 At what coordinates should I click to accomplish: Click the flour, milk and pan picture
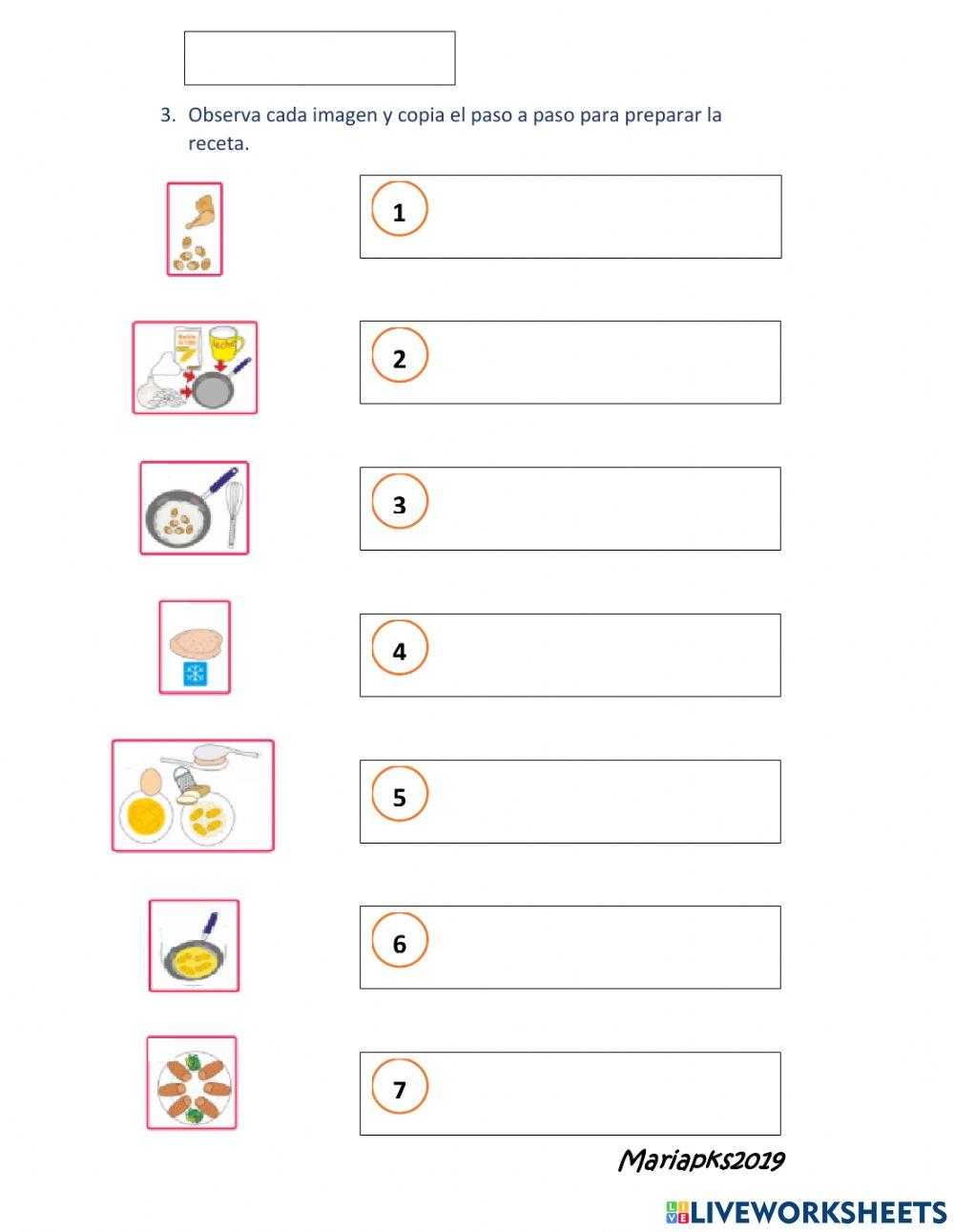(x=195, y=367)
